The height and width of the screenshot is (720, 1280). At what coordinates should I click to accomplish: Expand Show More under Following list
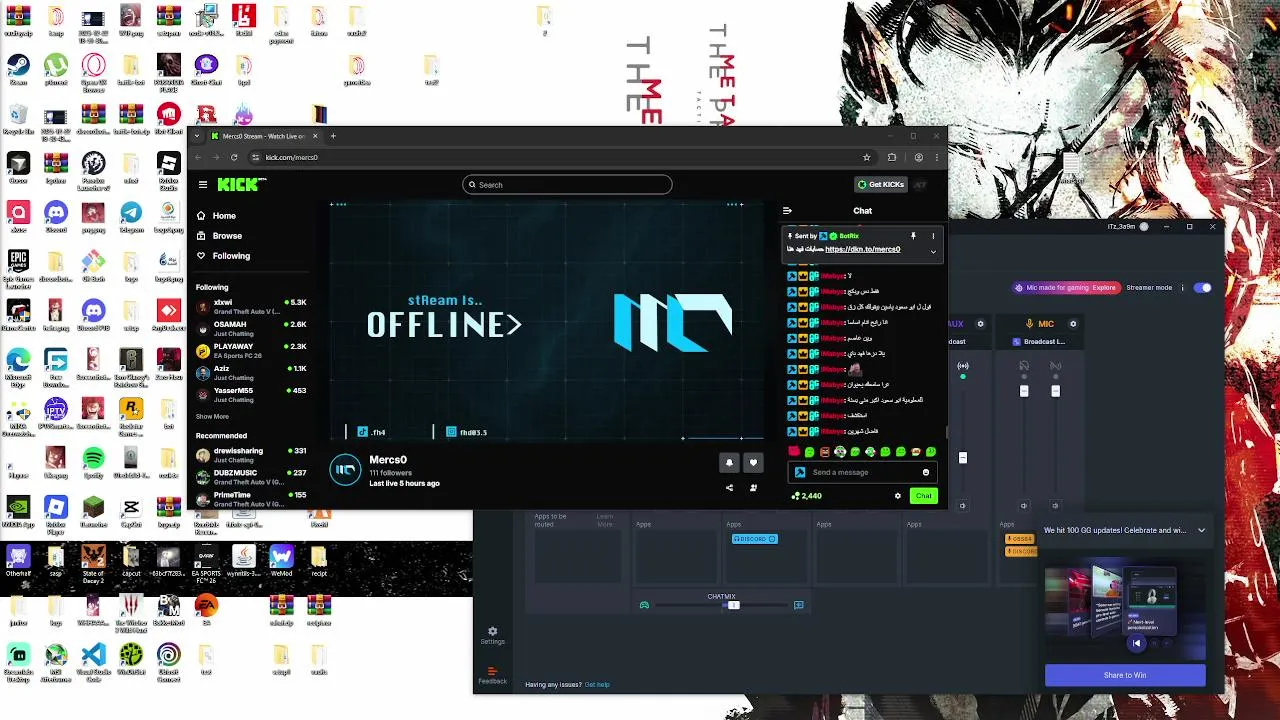click(x=212, y=416)
